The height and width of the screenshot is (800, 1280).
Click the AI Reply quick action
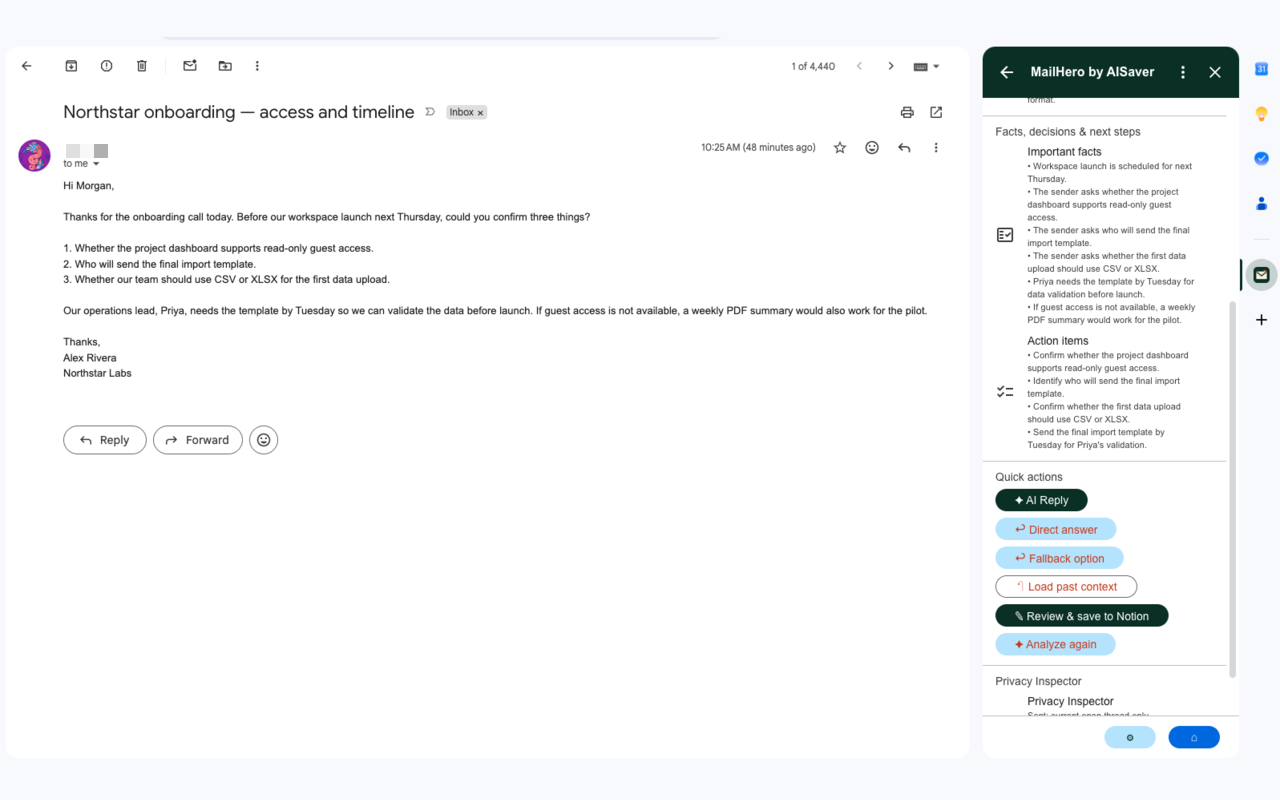coord(1041,500)
